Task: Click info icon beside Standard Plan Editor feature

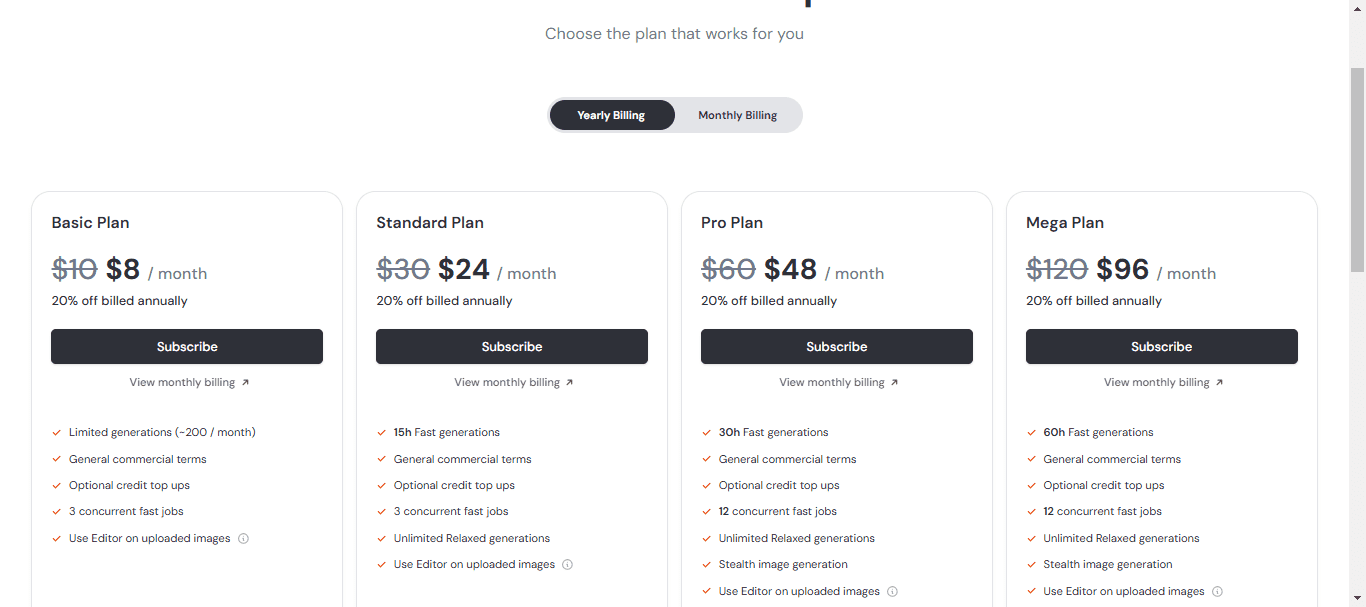Action: pos(568,564)
